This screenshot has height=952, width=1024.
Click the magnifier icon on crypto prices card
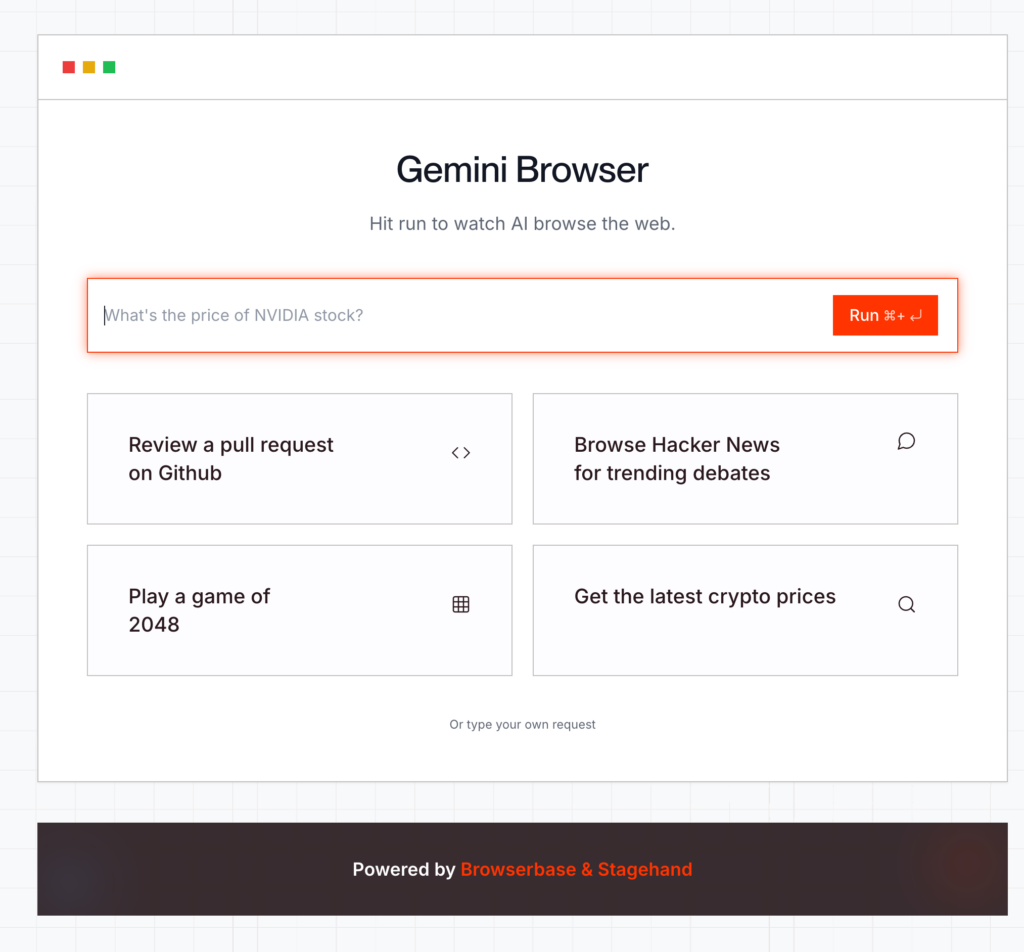pyautogui.click(x=906, y=604)
